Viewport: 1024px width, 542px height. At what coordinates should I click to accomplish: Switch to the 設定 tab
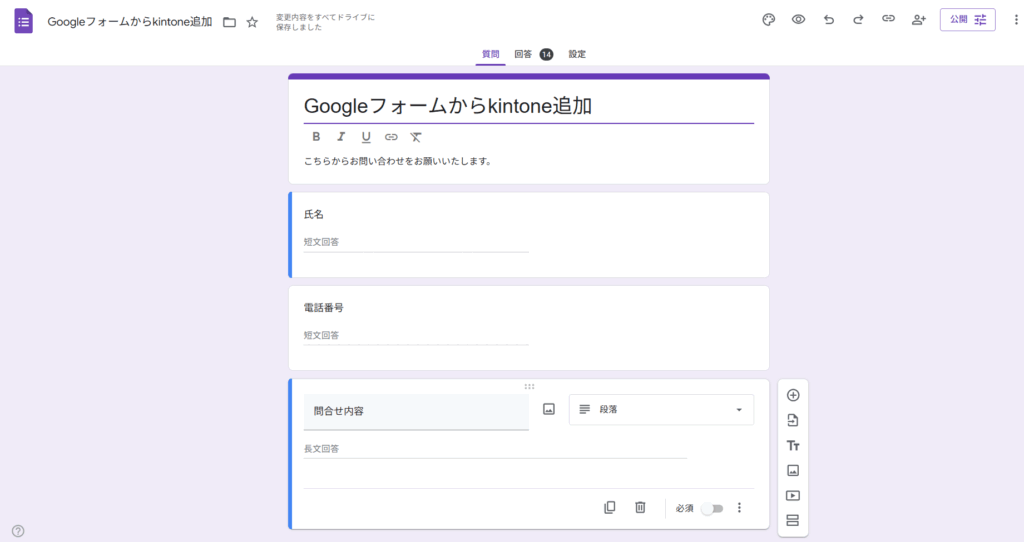point(577,54)
